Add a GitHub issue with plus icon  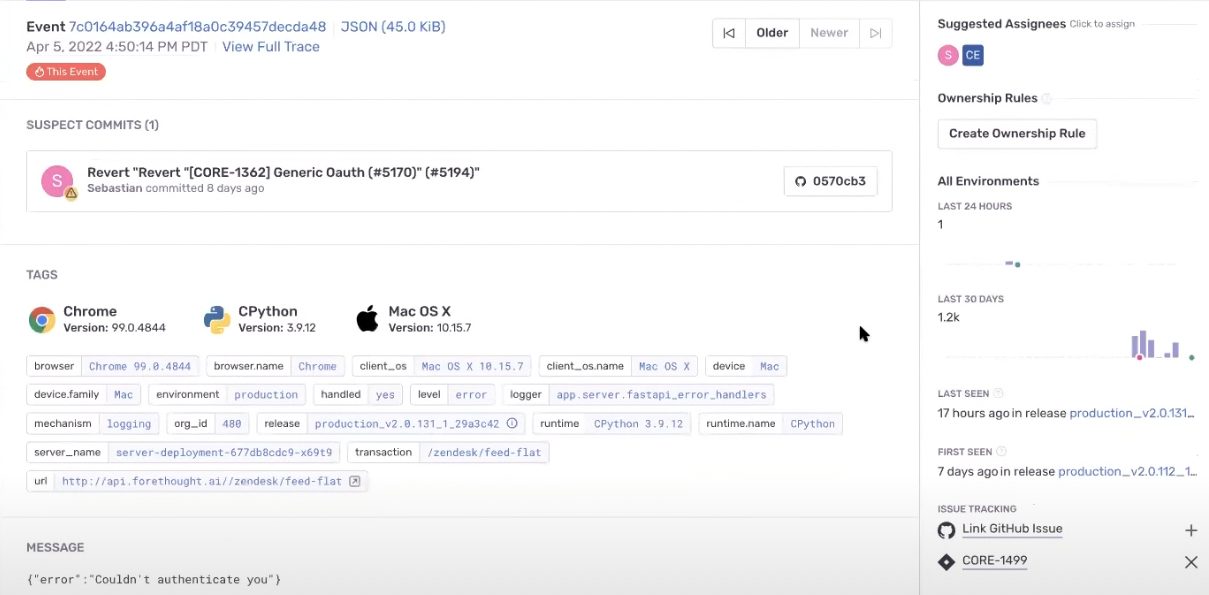(x=1191, y=531)
